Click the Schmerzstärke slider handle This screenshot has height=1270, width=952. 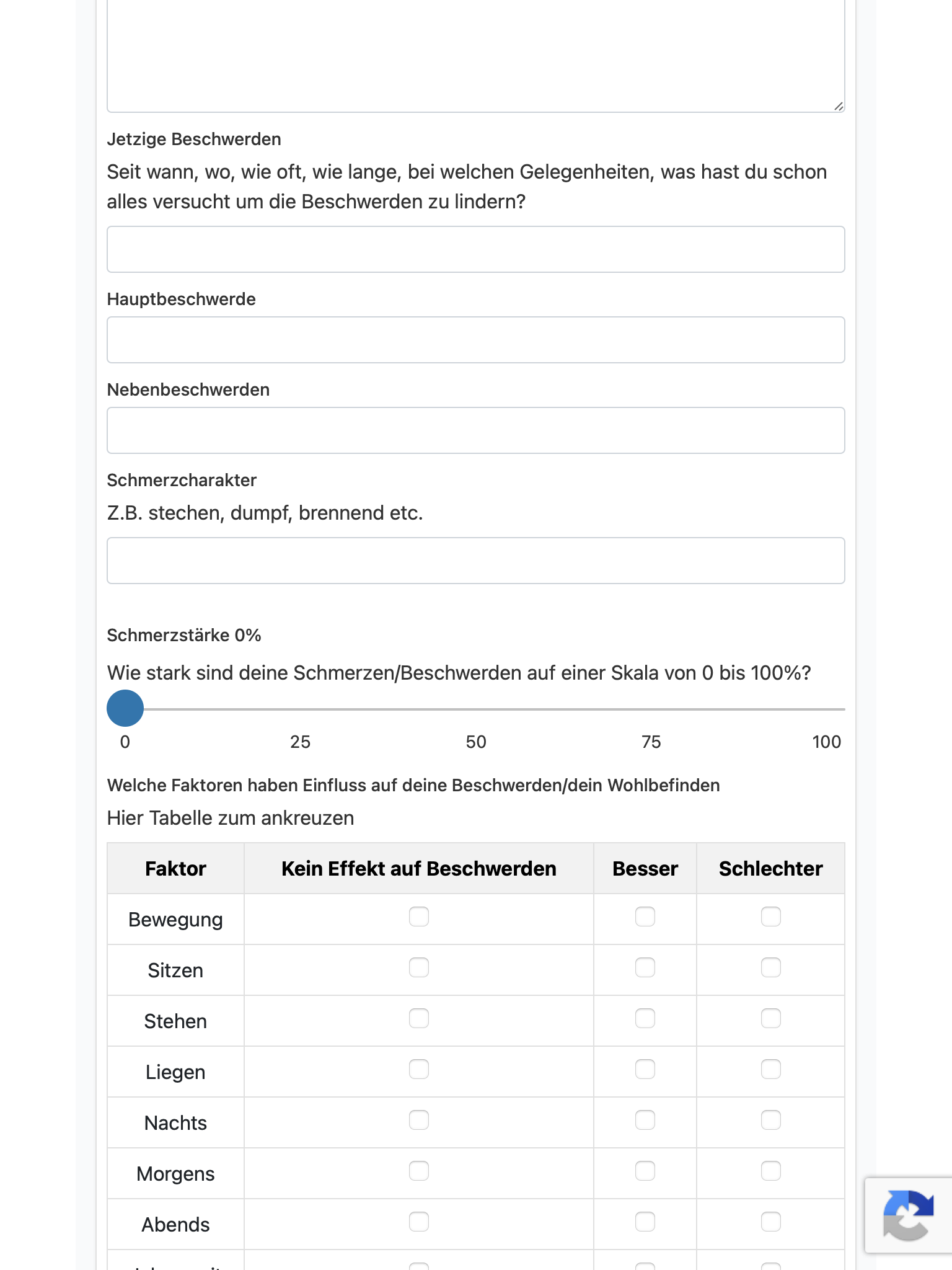pyautogui.click(x=125, y=708)
